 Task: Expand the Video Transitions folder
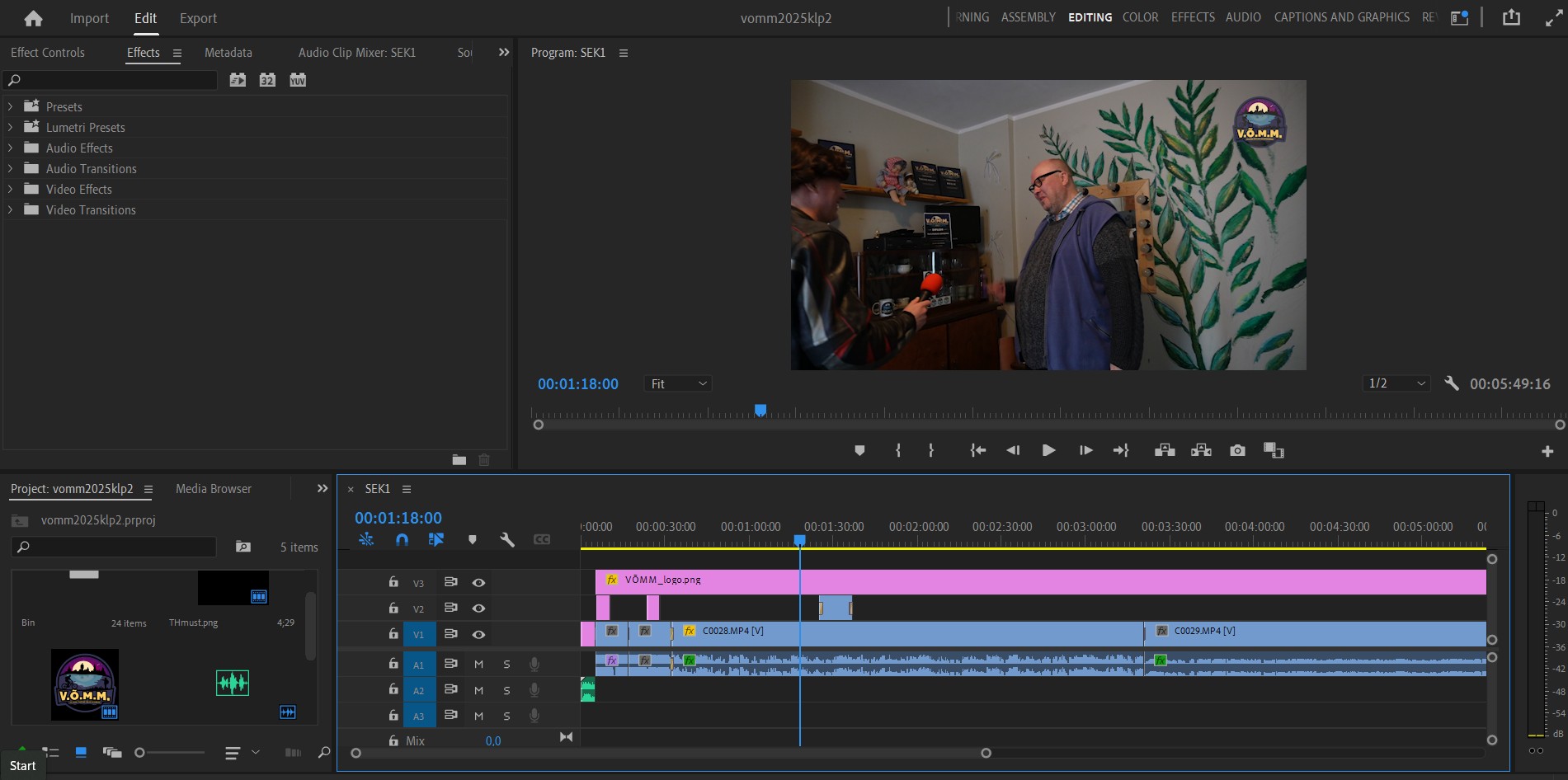coord(10,209)
